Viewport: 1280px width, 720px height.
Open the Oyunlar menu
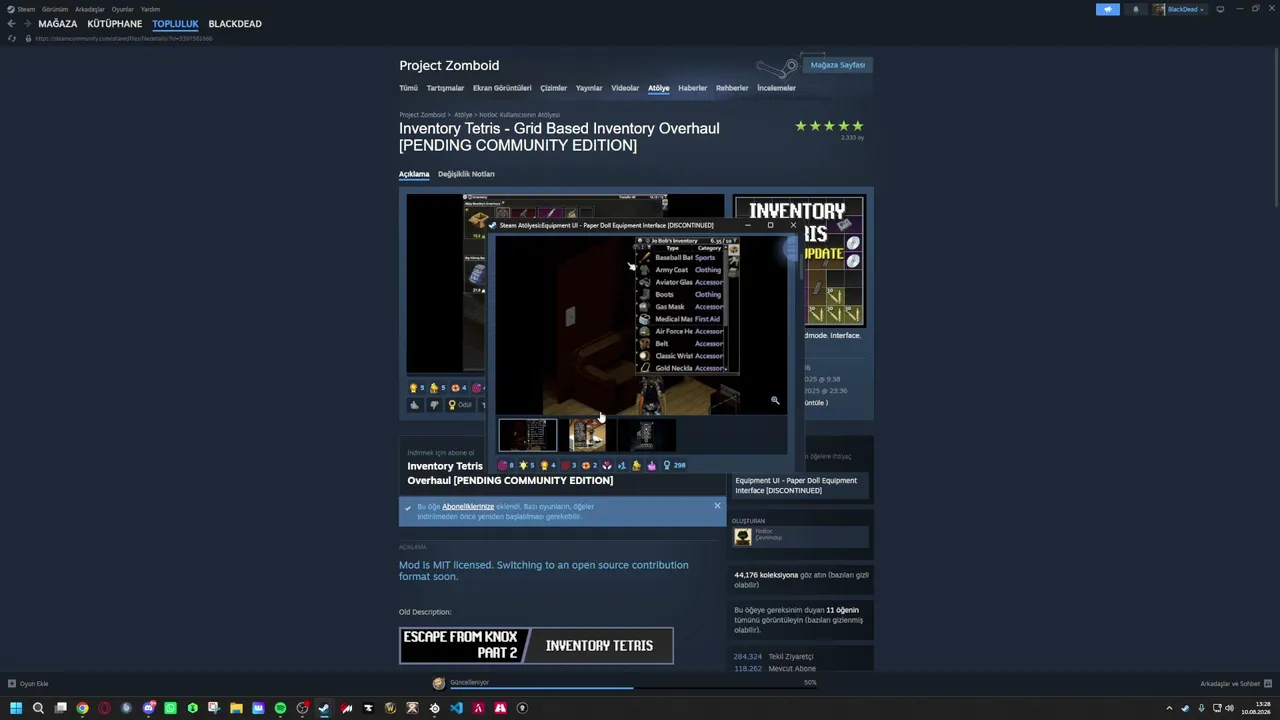[x=123, y=9]
